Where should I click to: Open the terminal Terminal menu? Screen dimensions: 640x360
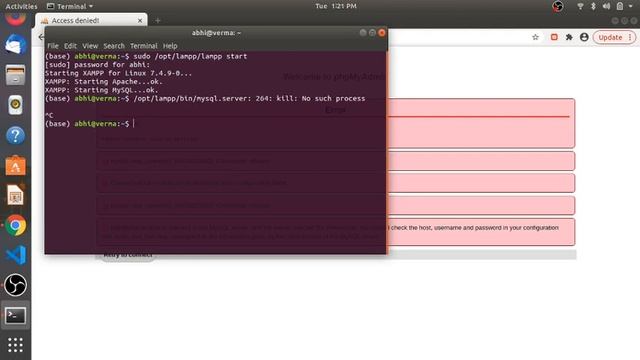[x=144, y=46]
